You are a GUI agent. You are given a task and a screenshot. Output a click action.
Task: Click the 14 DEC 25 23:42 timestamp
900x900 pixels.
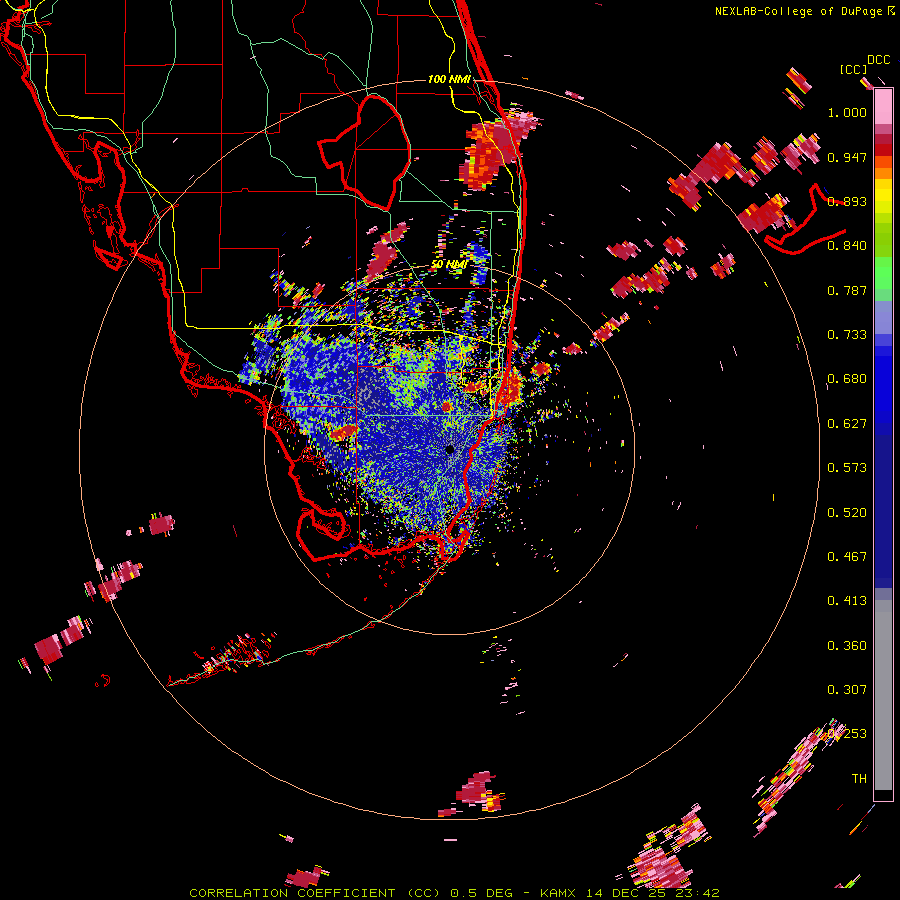(x=653, y=893)
